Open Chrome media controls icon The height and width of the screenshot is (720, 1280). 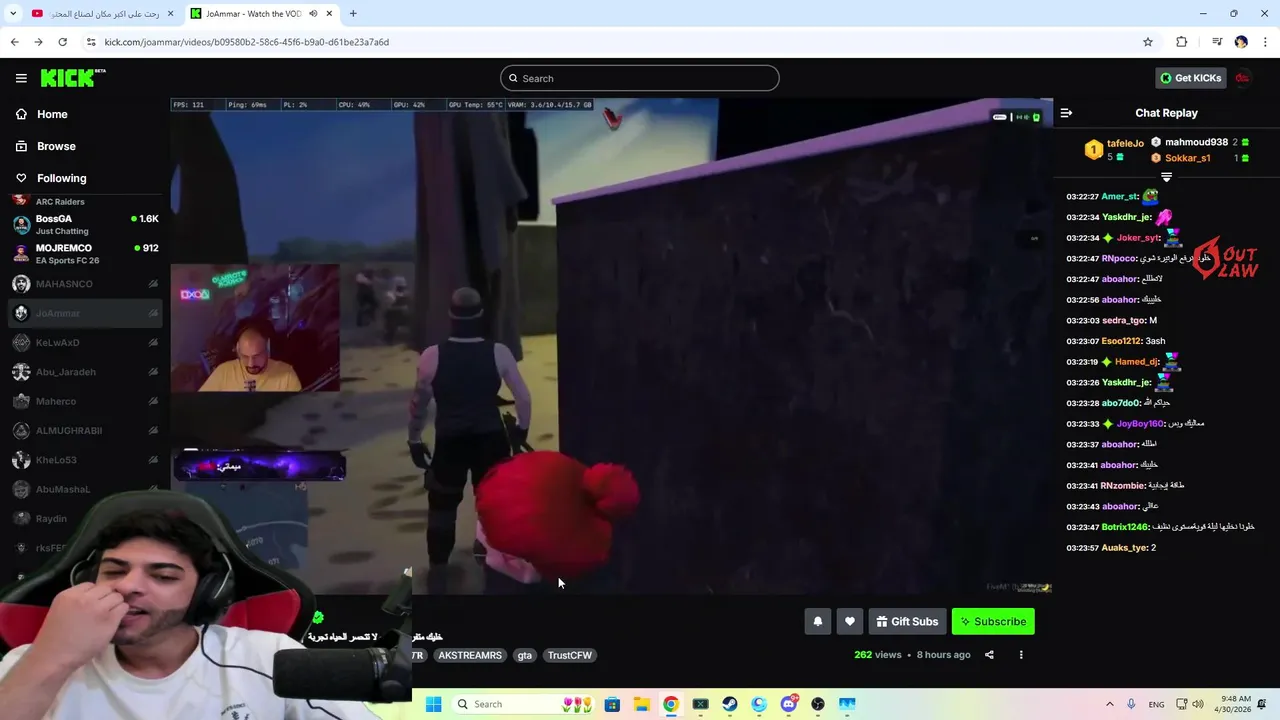[x=1217, y=42]
